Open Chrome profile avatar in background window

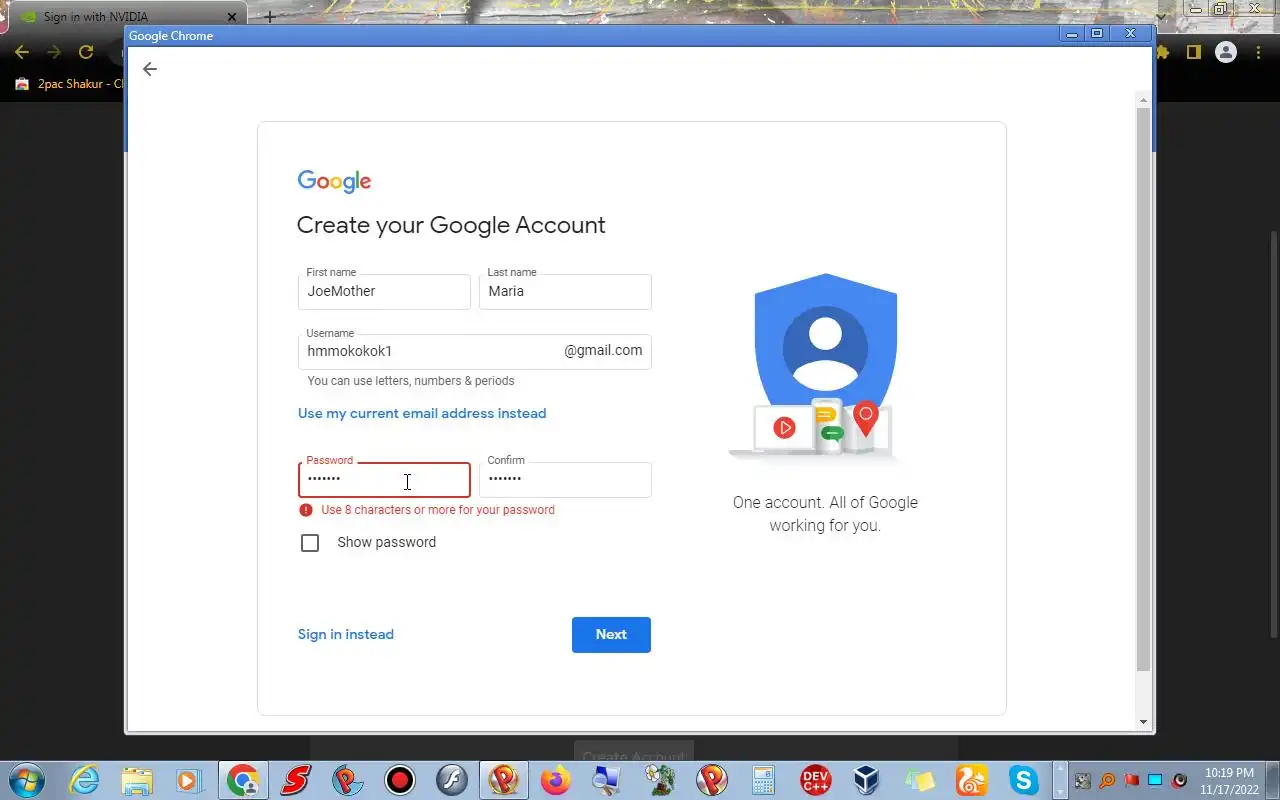1226,52
